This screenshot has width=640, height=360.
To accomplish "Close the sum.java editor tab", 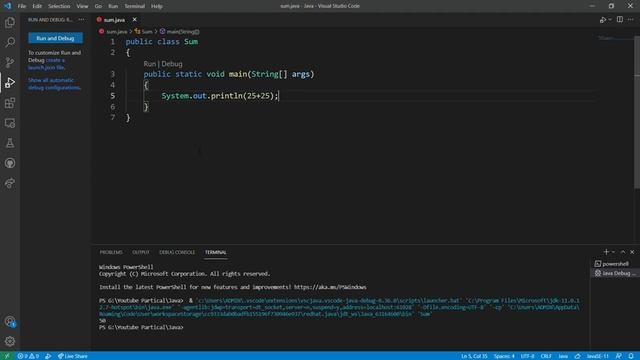I will pos(134,20).
